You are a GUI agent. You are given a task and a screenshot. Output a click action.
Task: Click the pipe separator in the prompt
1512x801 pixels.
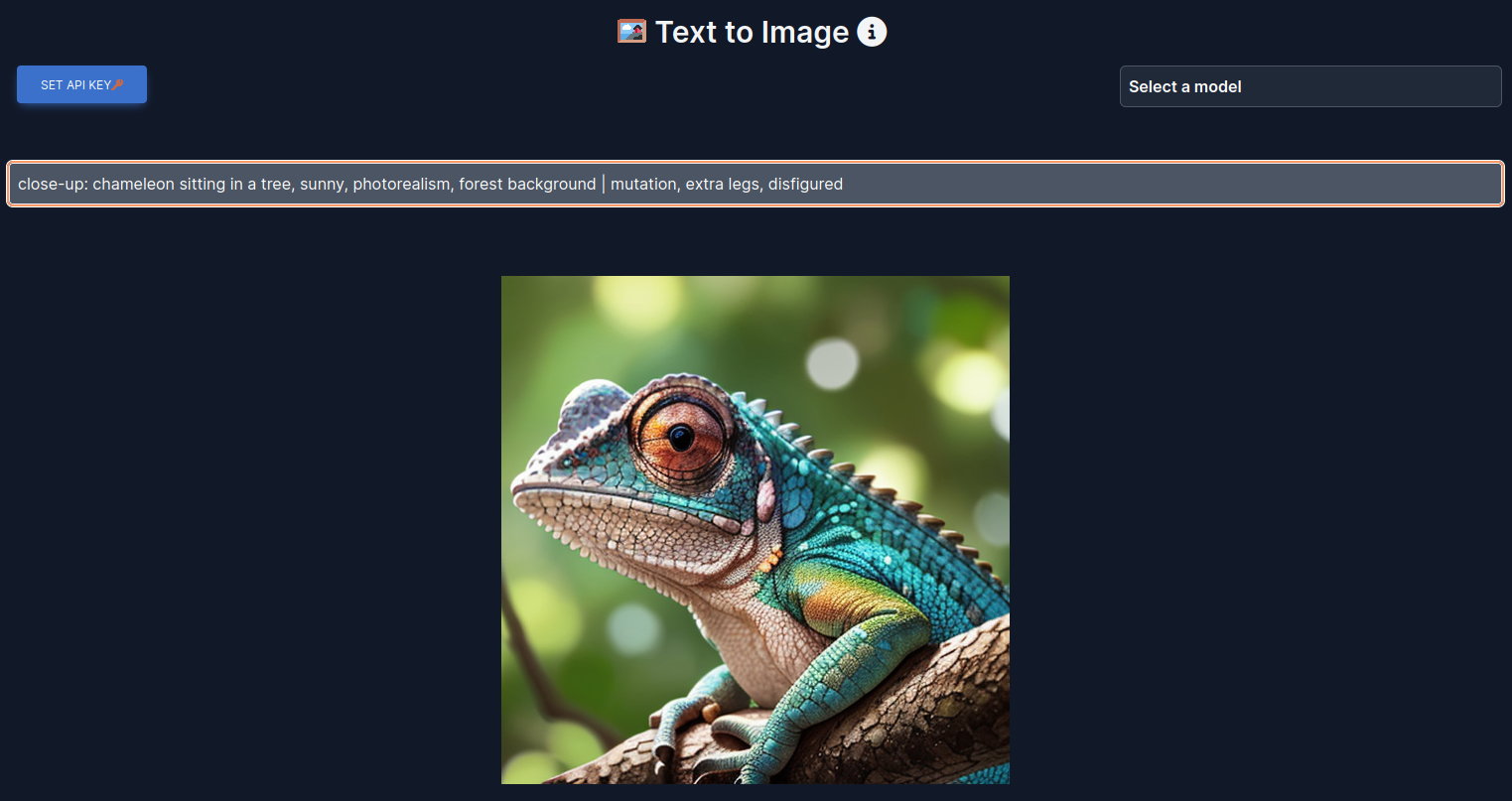pos(604,184)
